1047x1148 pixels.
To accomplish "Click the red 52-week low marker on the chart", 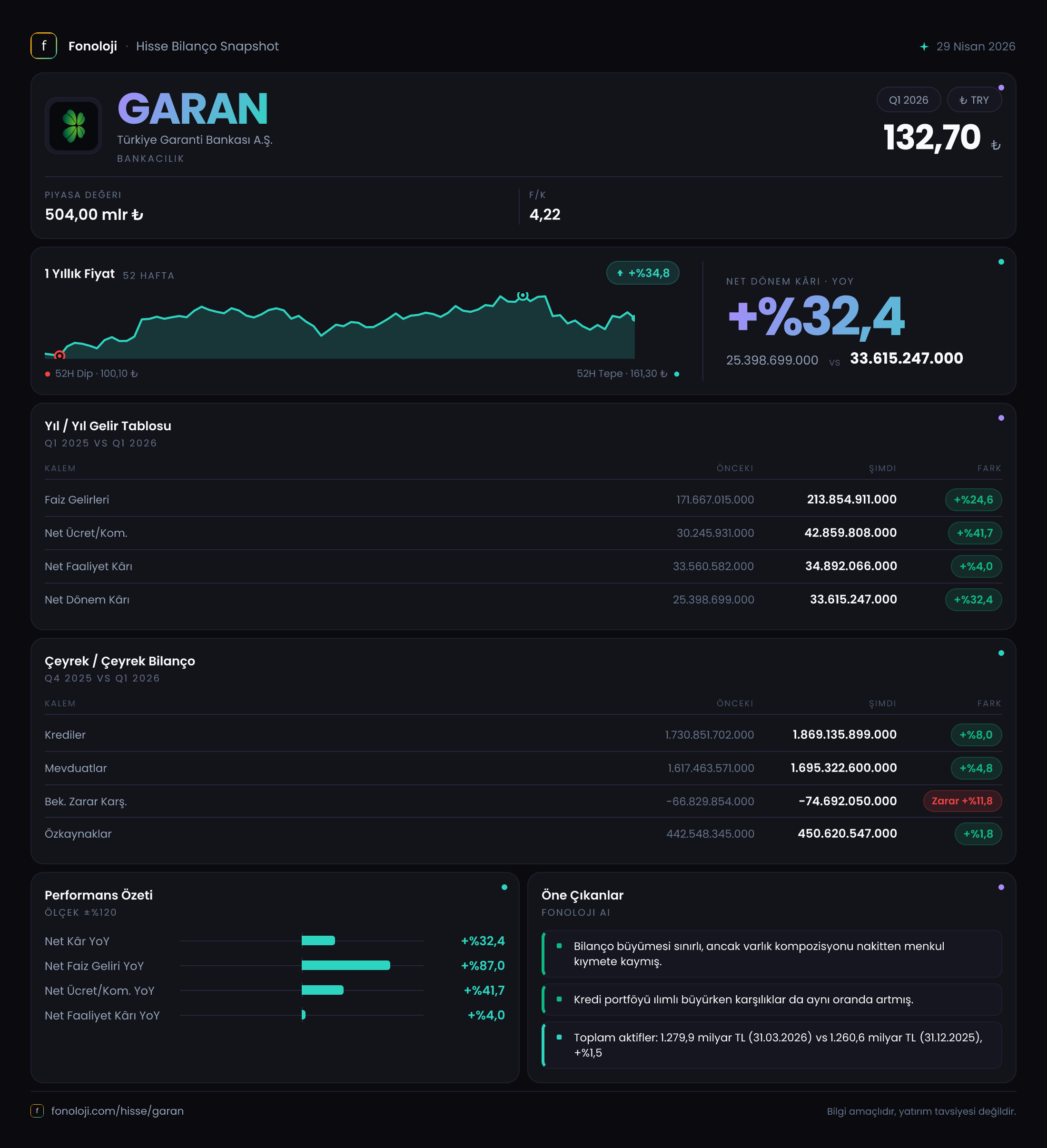I will (59, 356).
